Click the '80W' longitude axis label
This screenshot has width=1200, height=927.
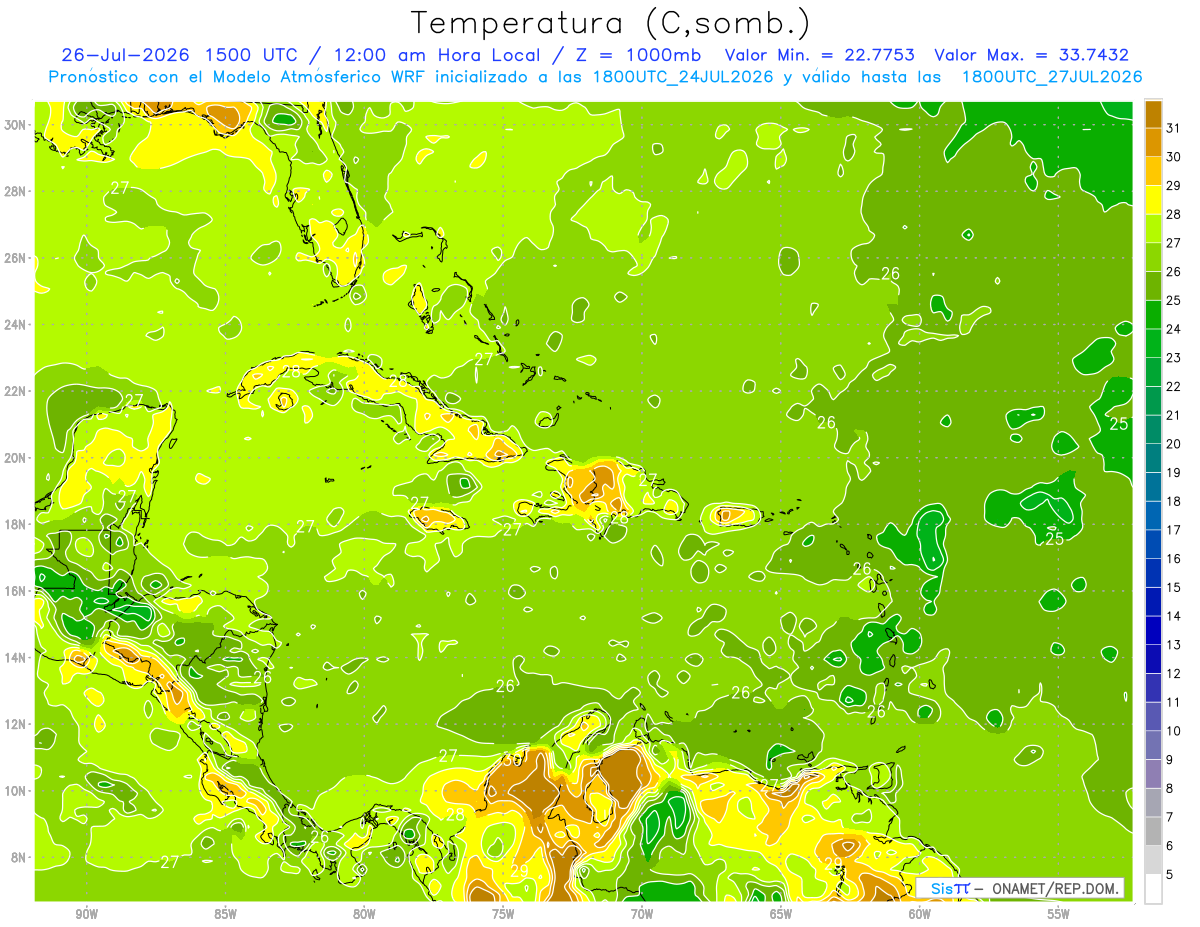364,914
